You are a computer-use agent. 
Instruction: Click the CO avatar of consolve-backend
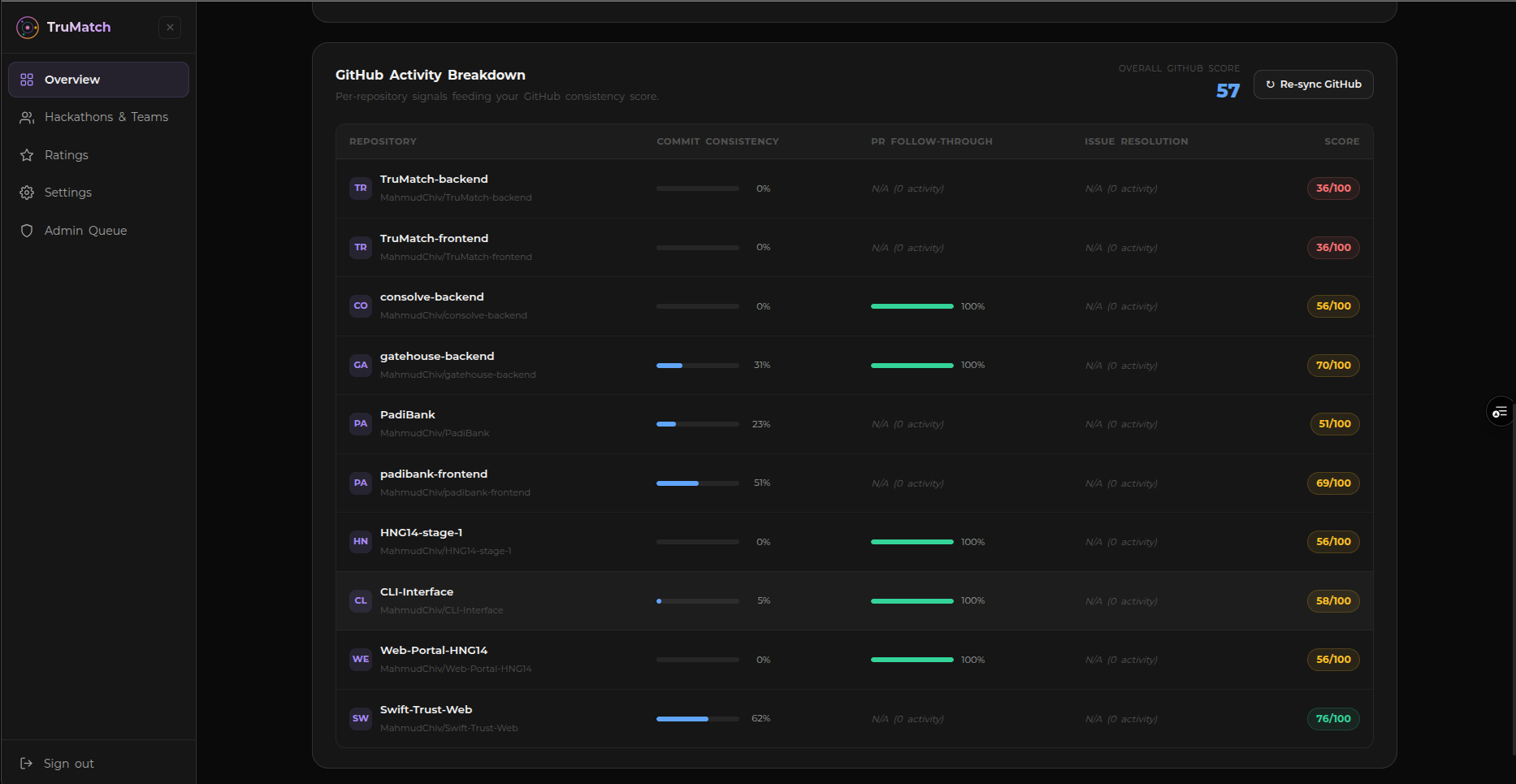click(x=361, y=306)
